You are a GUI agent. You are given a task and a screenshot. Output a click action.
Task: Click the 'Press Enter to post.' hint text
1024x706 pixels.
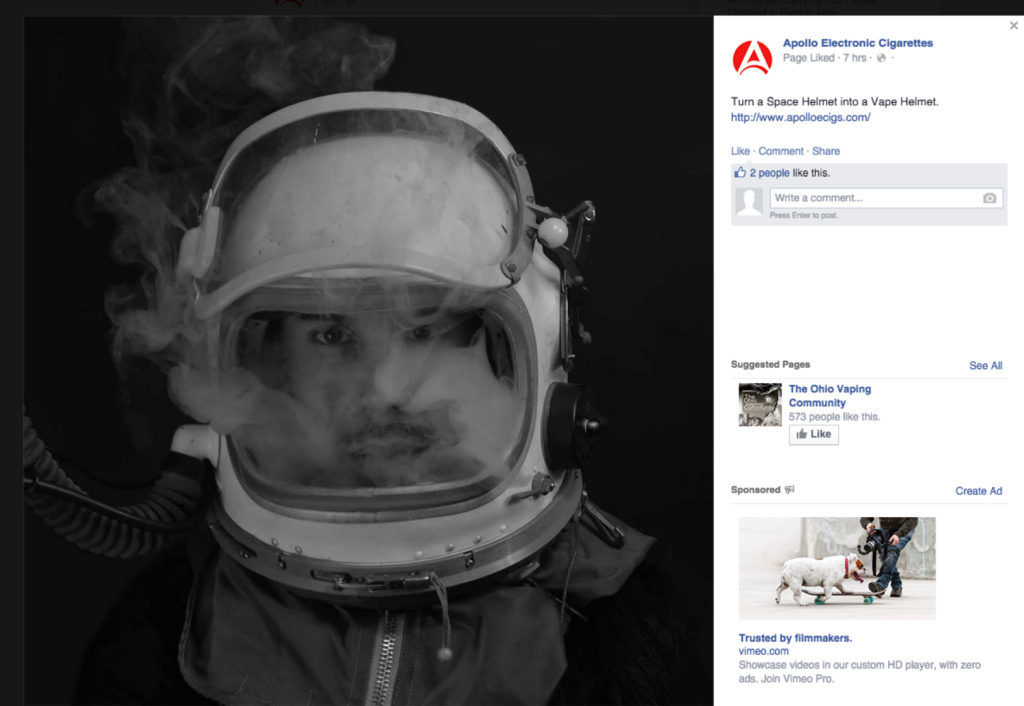(803, 216)
